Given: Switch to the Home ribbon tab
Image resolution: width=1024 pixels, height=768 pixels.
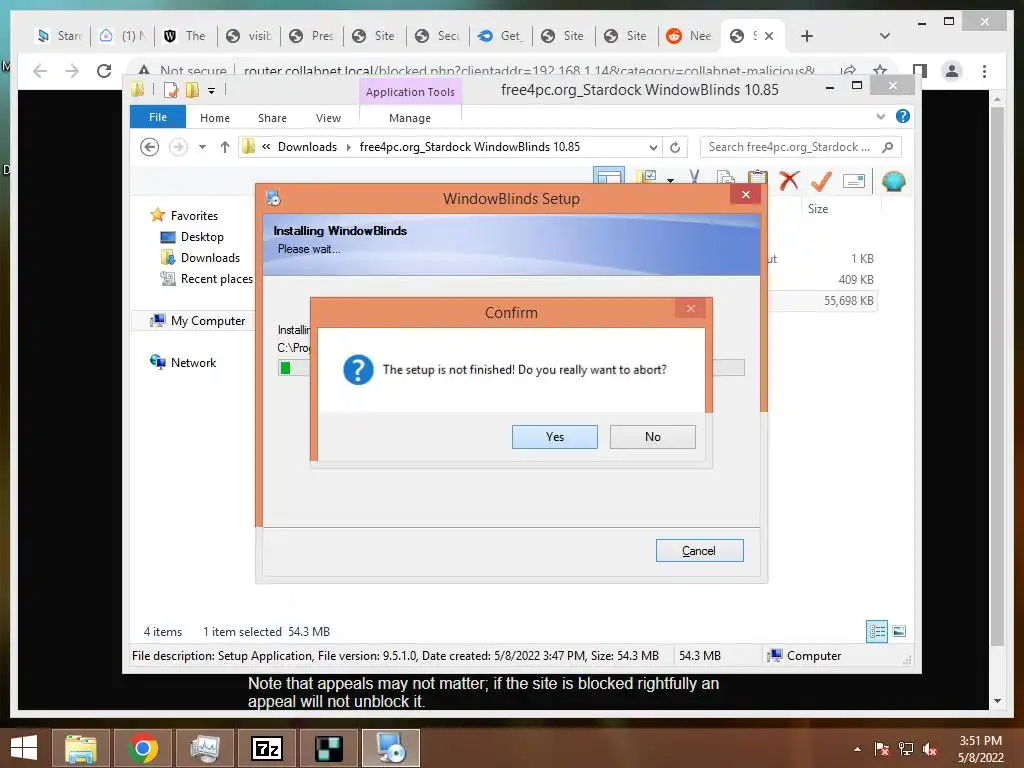Looking at the screenshot, I should pyautogui.click(x=215, y=118).
